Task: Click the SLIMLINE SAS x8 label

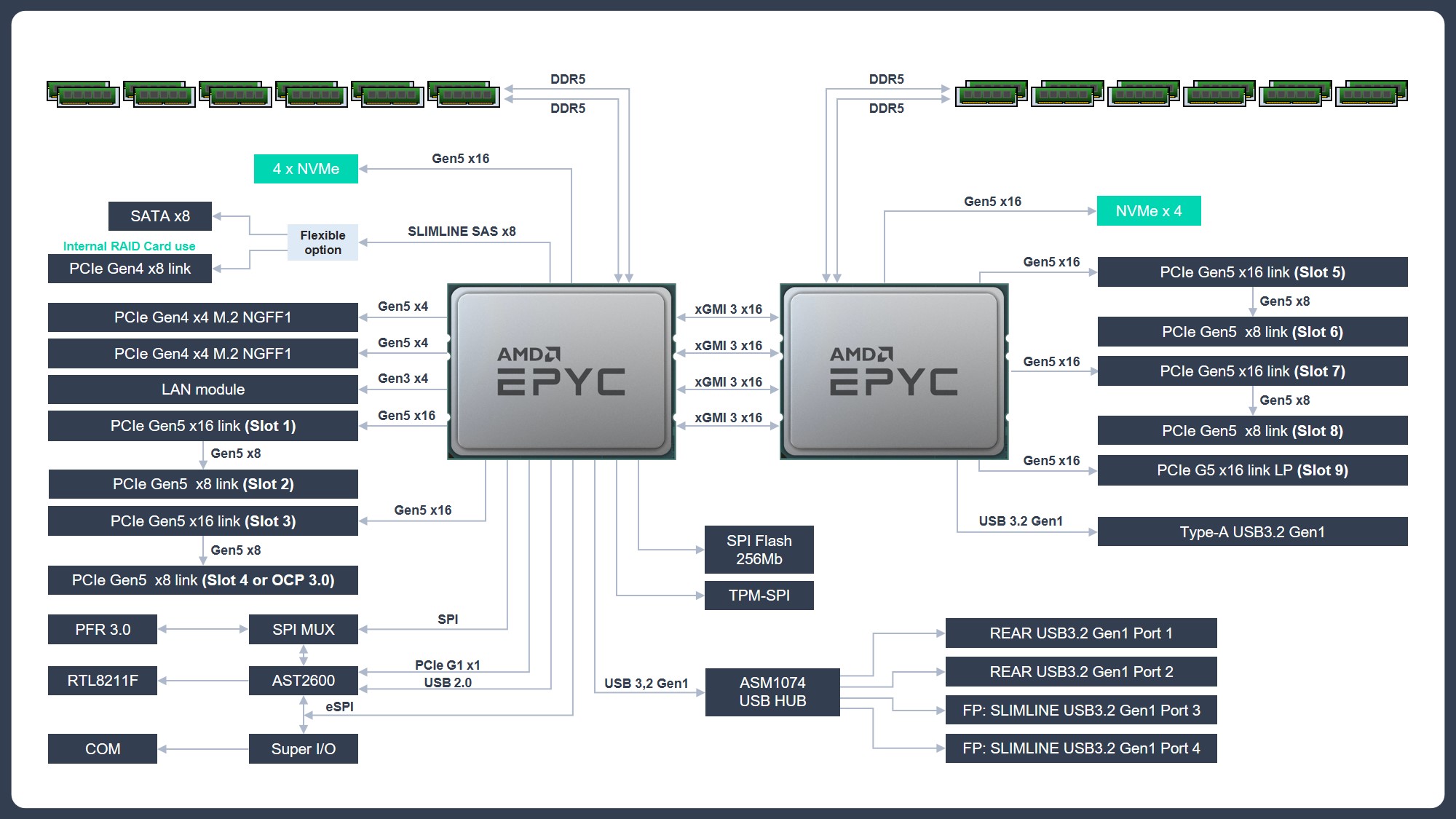Action: [462, 232]
